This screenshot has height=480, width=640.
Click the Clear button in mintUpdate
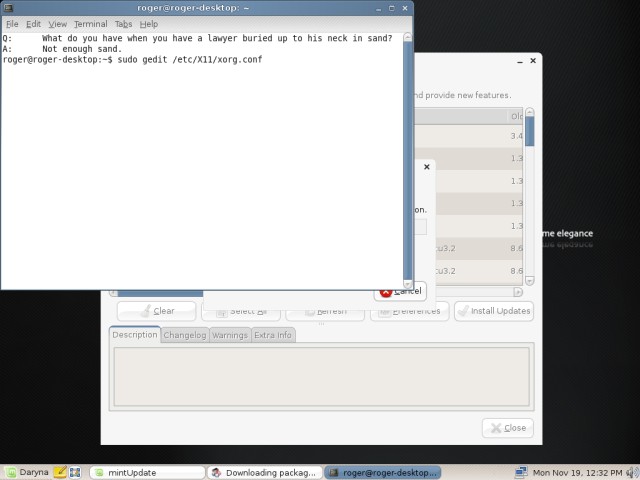[x=156, y=311]
